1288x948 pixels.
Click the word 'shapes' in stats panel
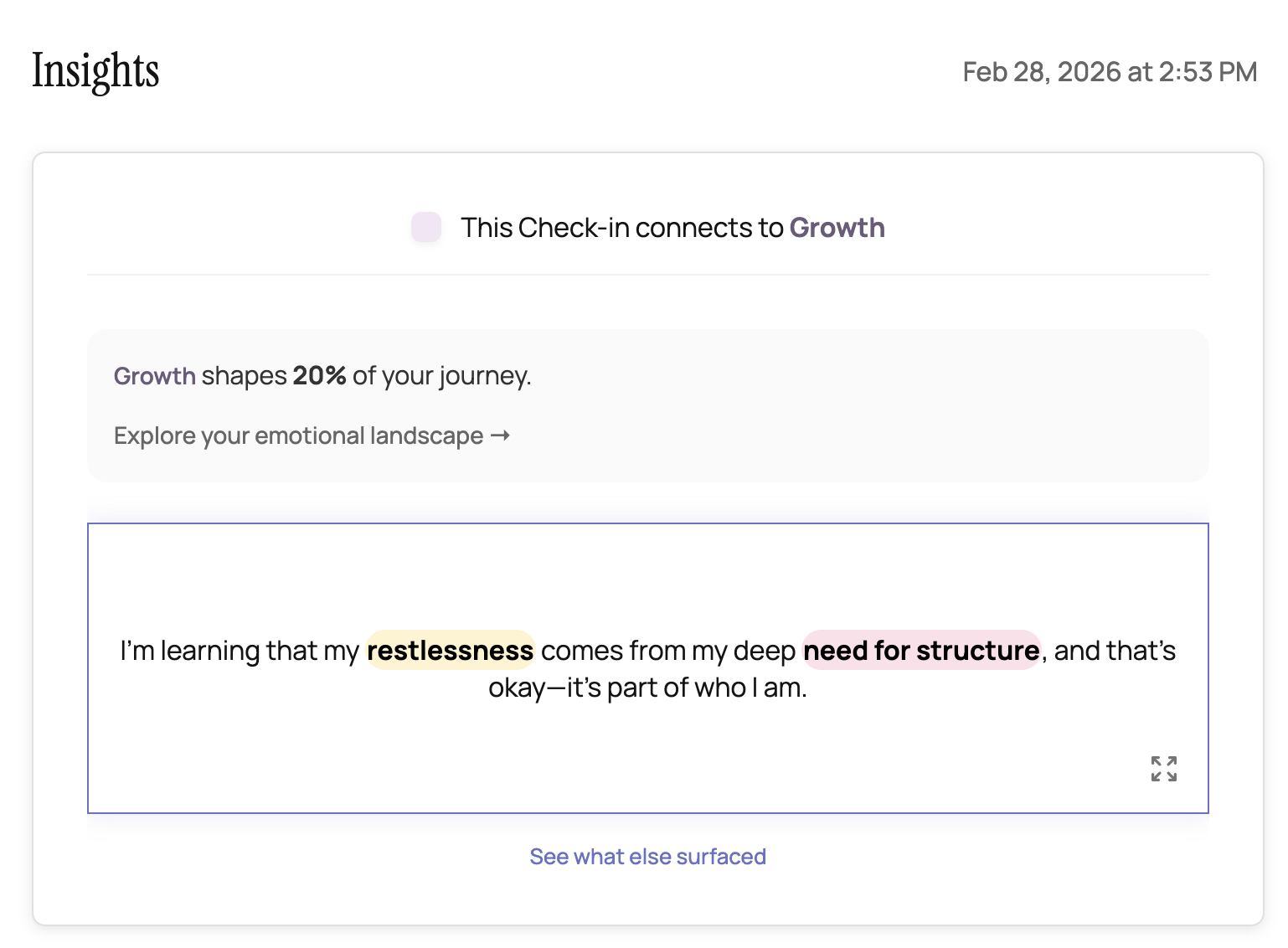click(x=244, y=376)
